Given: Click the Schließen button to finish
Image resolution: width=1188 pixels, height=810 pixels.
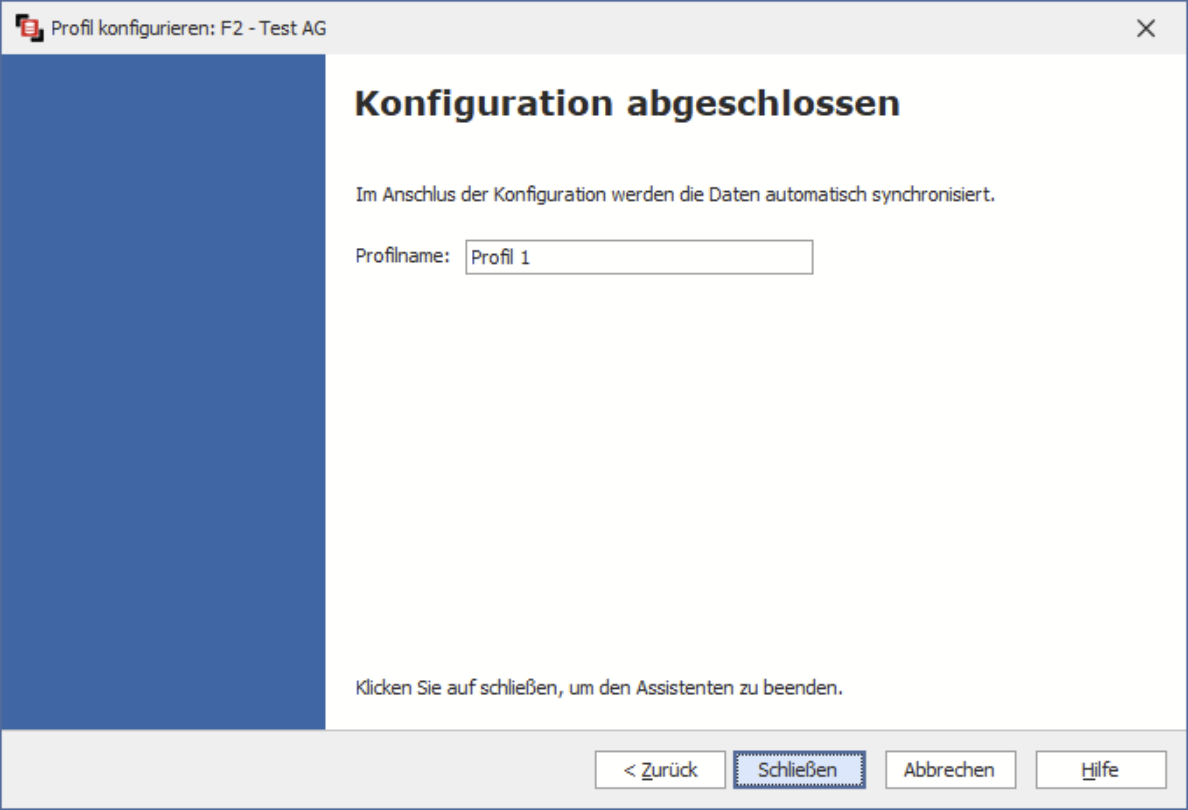Looking at the screenshot, I should point(797,770).
